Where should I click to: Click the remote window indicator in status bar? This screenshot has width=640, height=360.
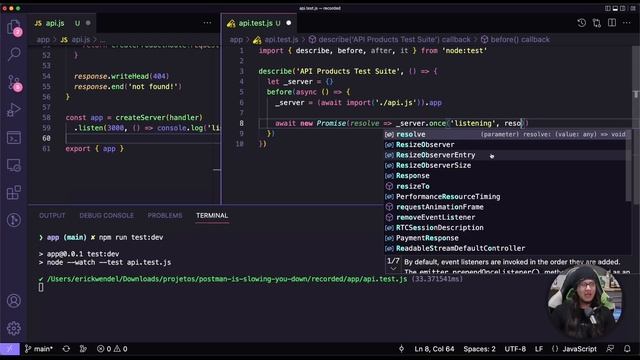coord(9,349)
